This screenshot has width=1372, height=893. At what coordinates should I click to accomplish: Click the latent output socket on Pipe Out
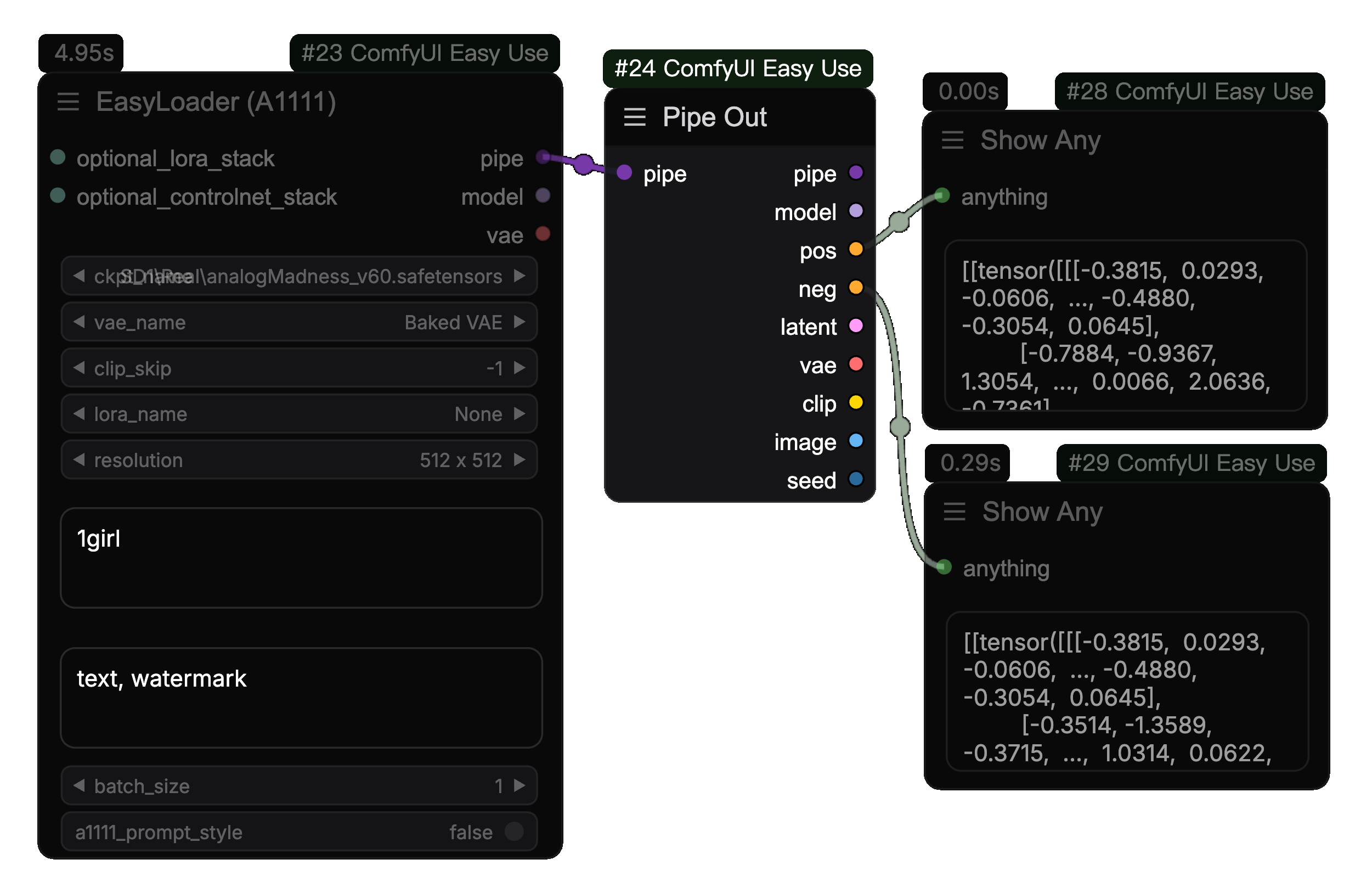coord(856,326)
